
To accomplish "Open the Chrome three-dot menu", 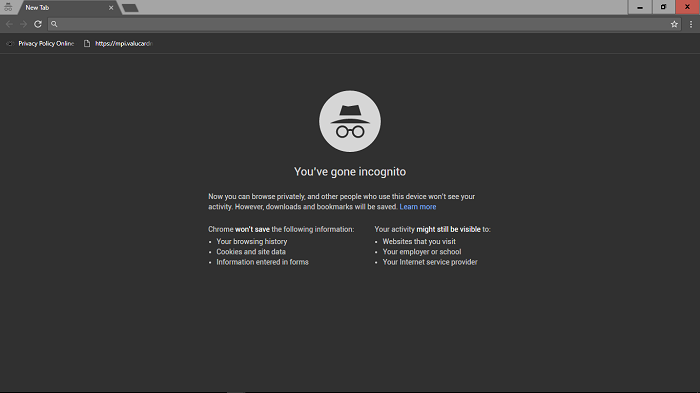I will click(x=691, y=24).
